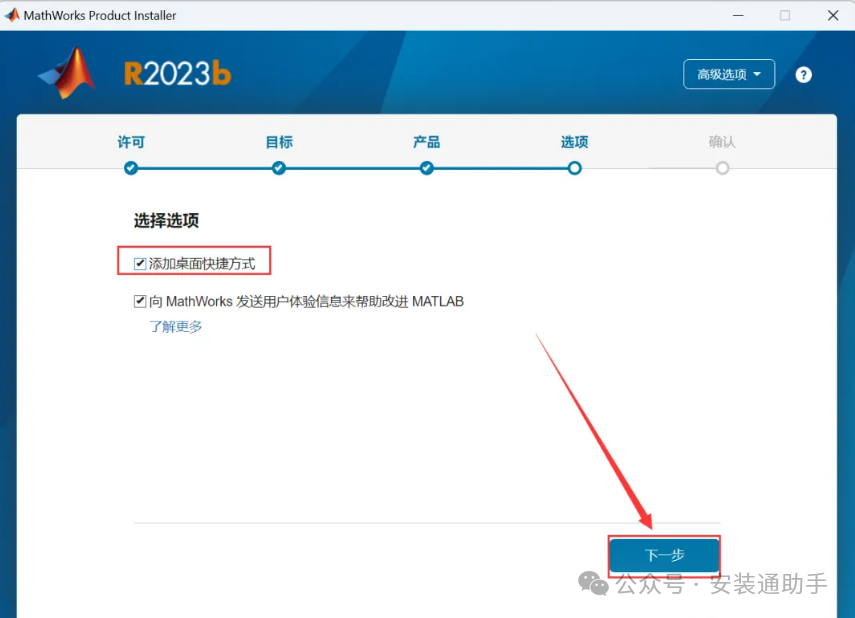The image size is (855, 618).
Task: Click the 选择选项 heading
Action: click(166, 220)
